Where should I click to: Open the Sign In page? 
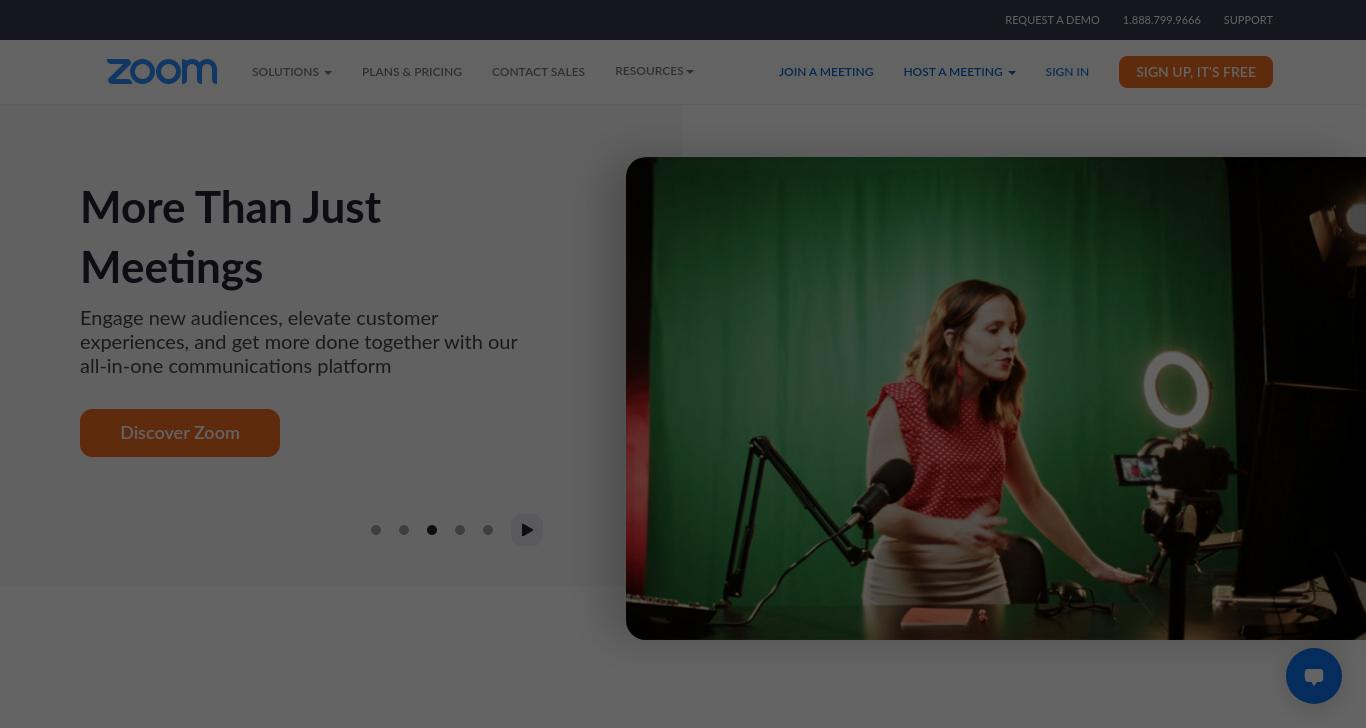[1067, 72]
